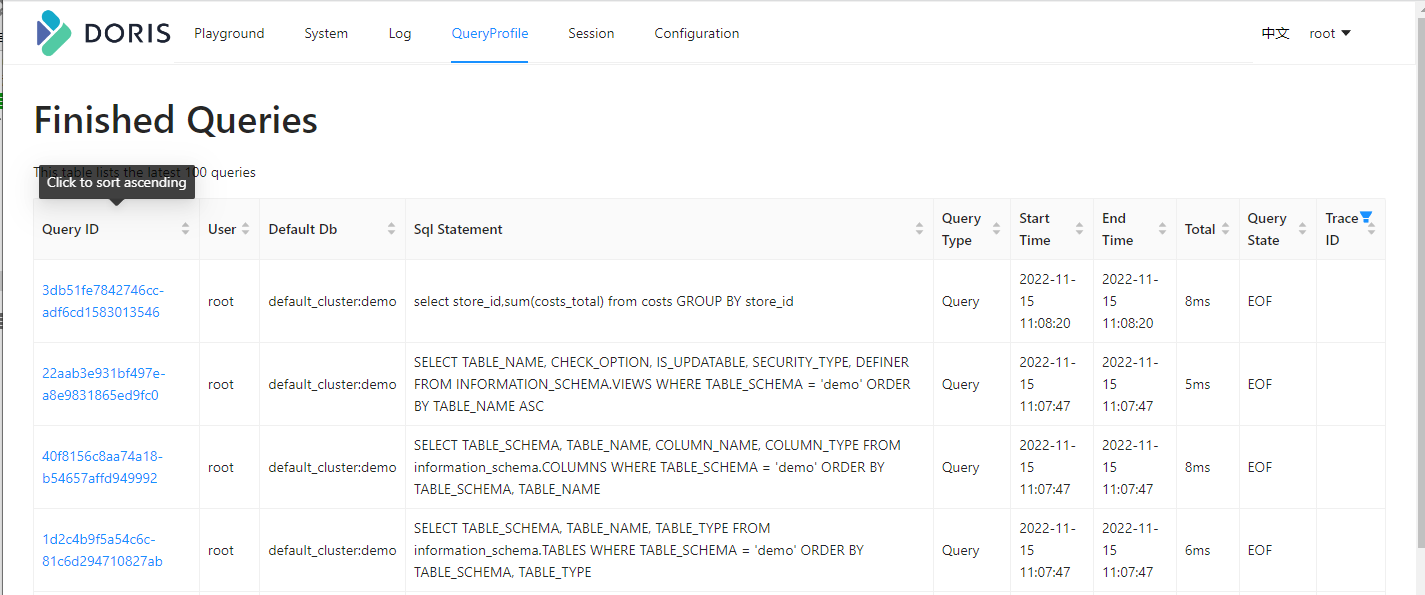Viewport: 1425px width, 595px height.
Task: Click the Doris logo icon
Action: 54,33
